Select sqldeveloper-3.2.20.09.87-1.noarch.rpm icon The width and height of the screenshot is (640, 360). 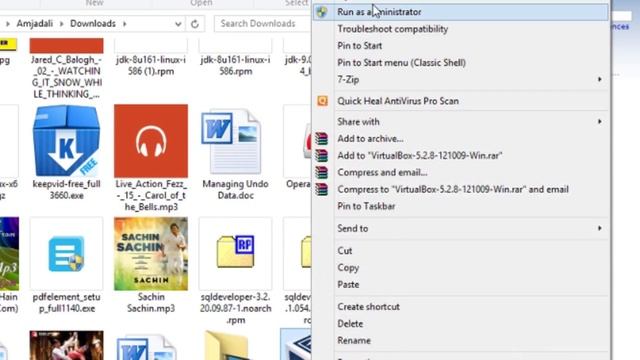click(235, 251)
